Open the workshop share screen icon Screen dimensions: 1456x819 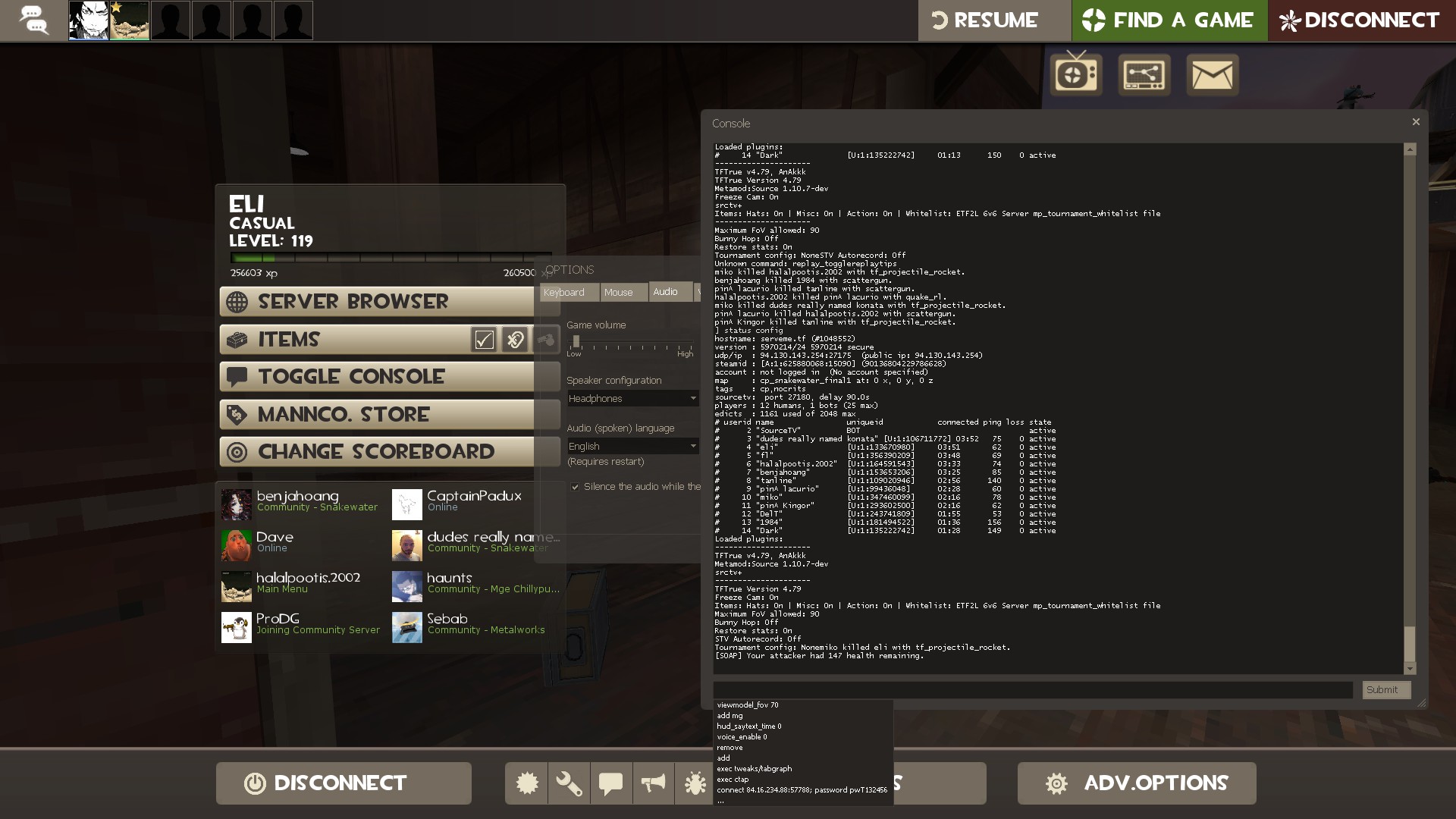[1144, 74]
